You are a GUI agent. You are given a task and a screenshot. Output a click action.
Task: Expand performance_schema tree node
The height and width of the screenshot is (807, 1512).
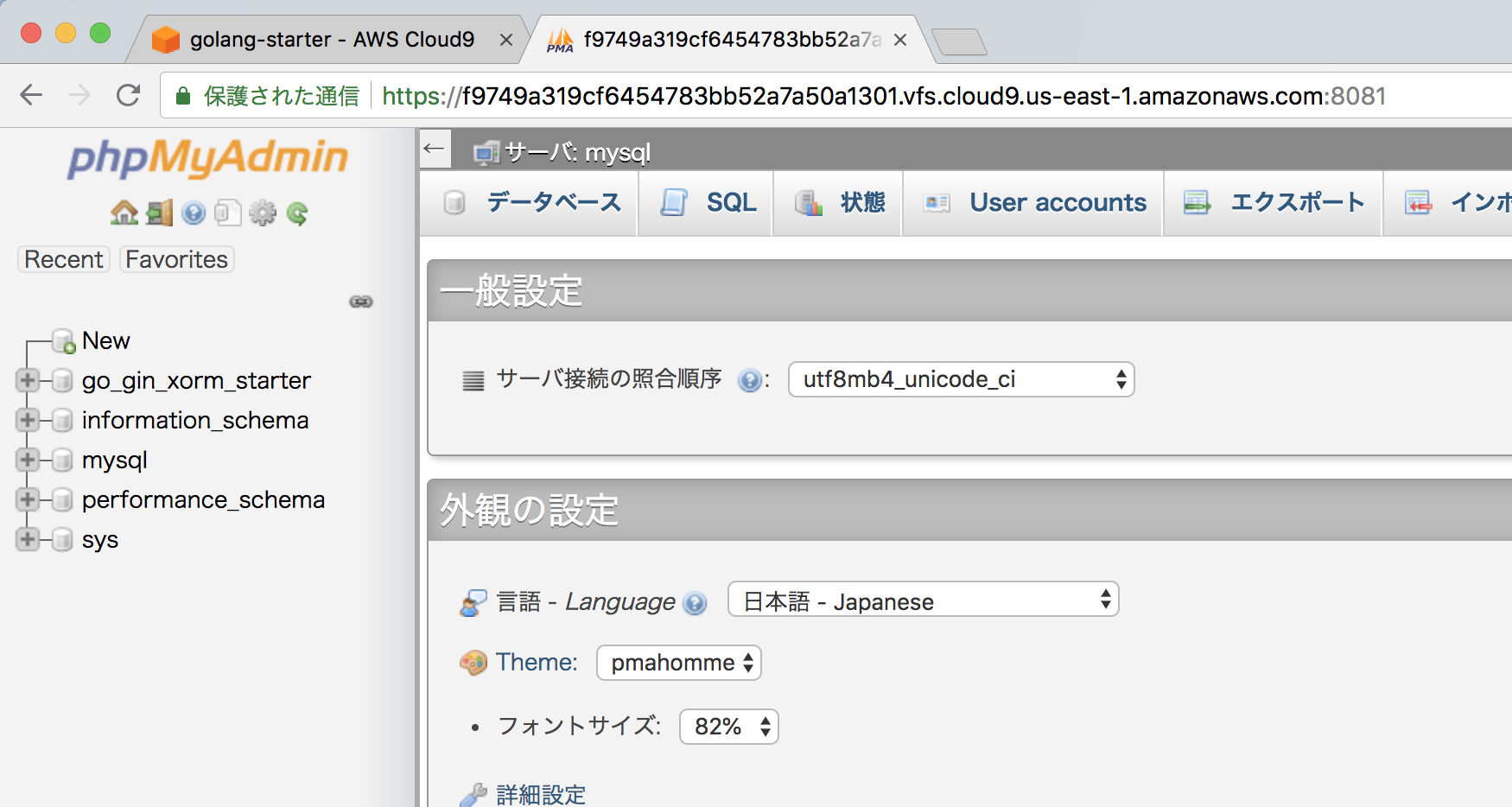pos(27,499)
